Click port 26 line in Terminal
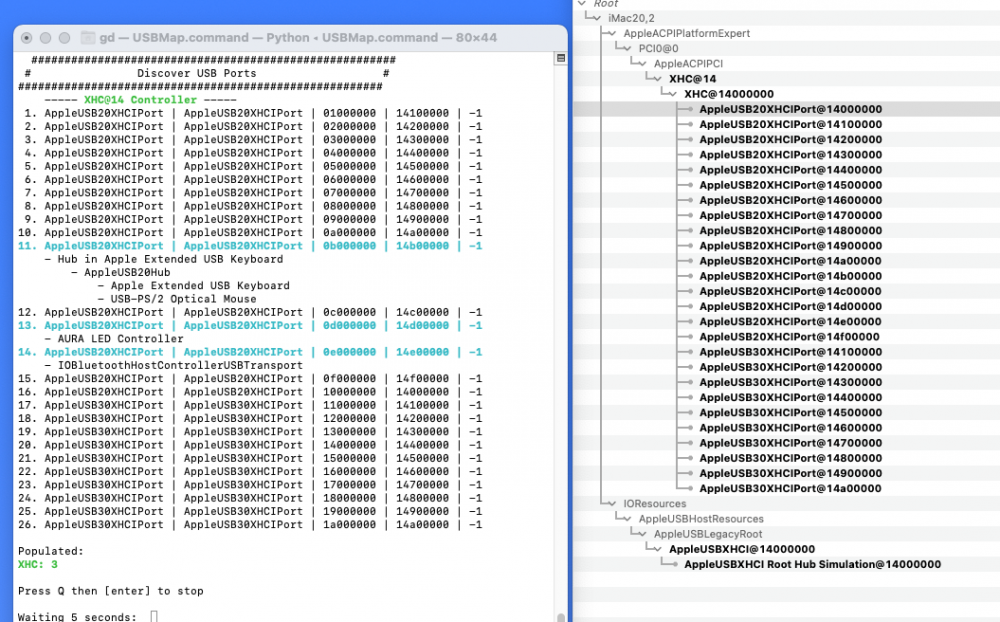 [x=250, y=524]
